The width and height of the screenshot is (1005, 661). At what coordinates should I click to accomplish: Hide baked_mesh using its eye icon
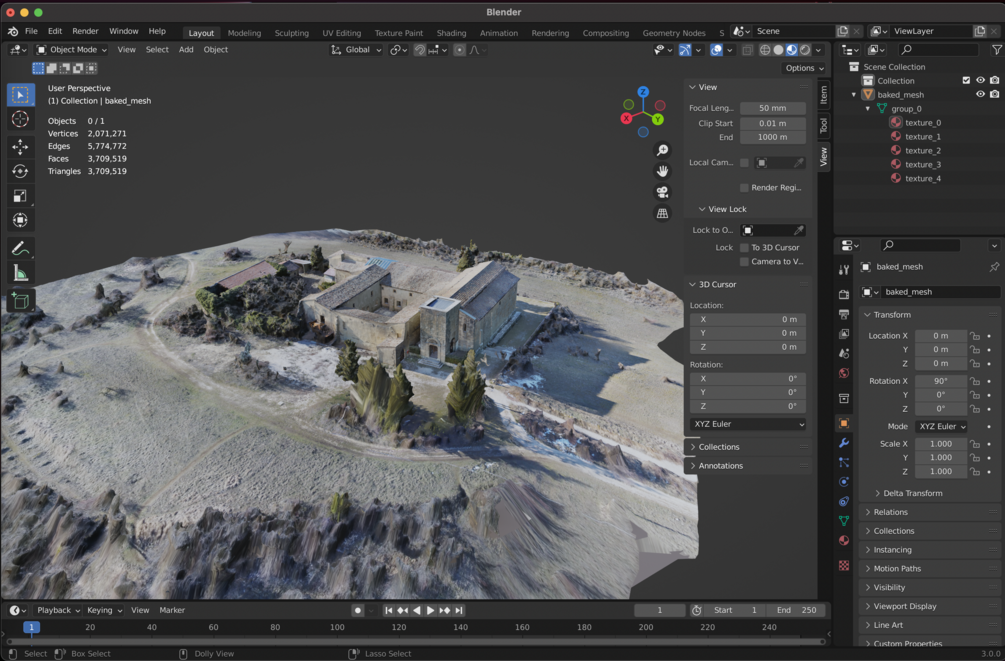(980, 94)
